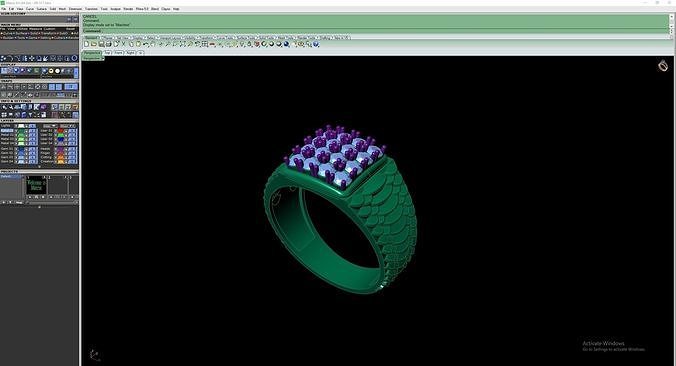This screenshot has width=676, height=366.
Task: Toggle the checkbox left of Gem 03 swatch
Action: [x=16, y=157]
